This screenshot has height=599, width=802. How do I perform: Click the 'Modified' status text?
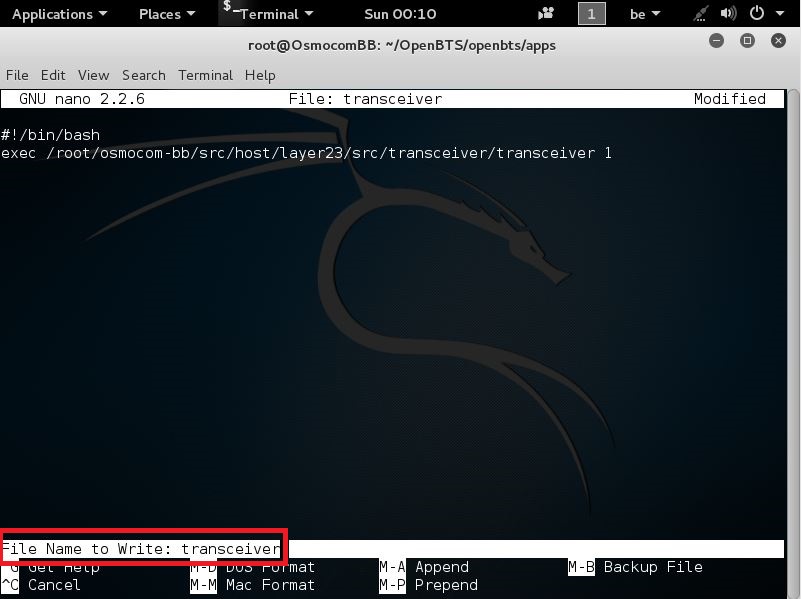pyautogui.click(x=729, y=99)
